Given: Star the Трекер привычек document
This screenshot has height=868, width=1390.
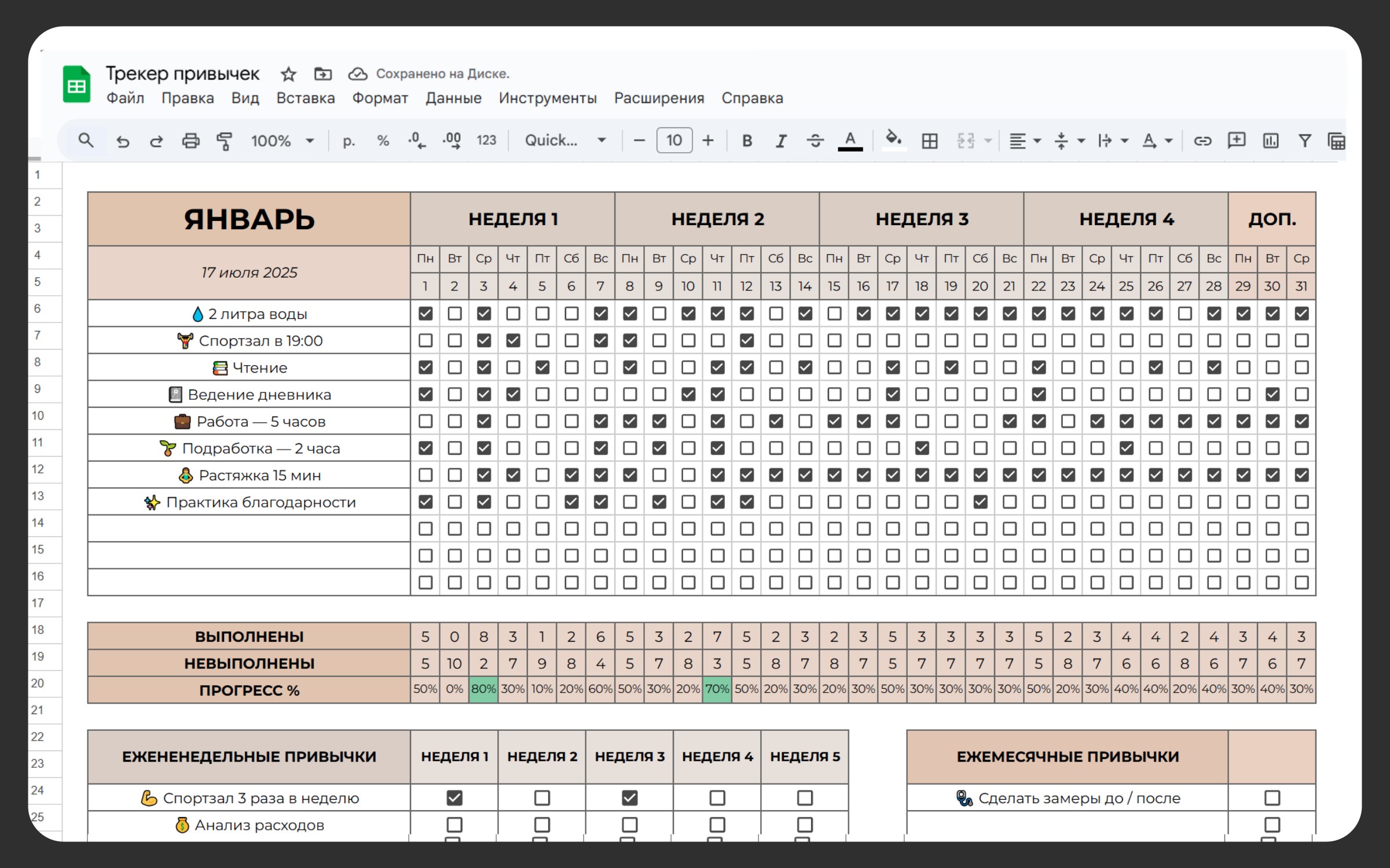Looking at the screenshot, I should tap(288, 74).
